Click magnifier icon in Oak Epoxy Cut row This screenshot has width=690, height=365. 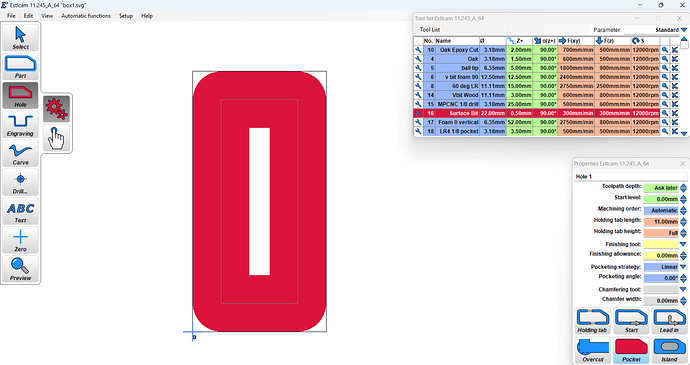coord(665,50)
